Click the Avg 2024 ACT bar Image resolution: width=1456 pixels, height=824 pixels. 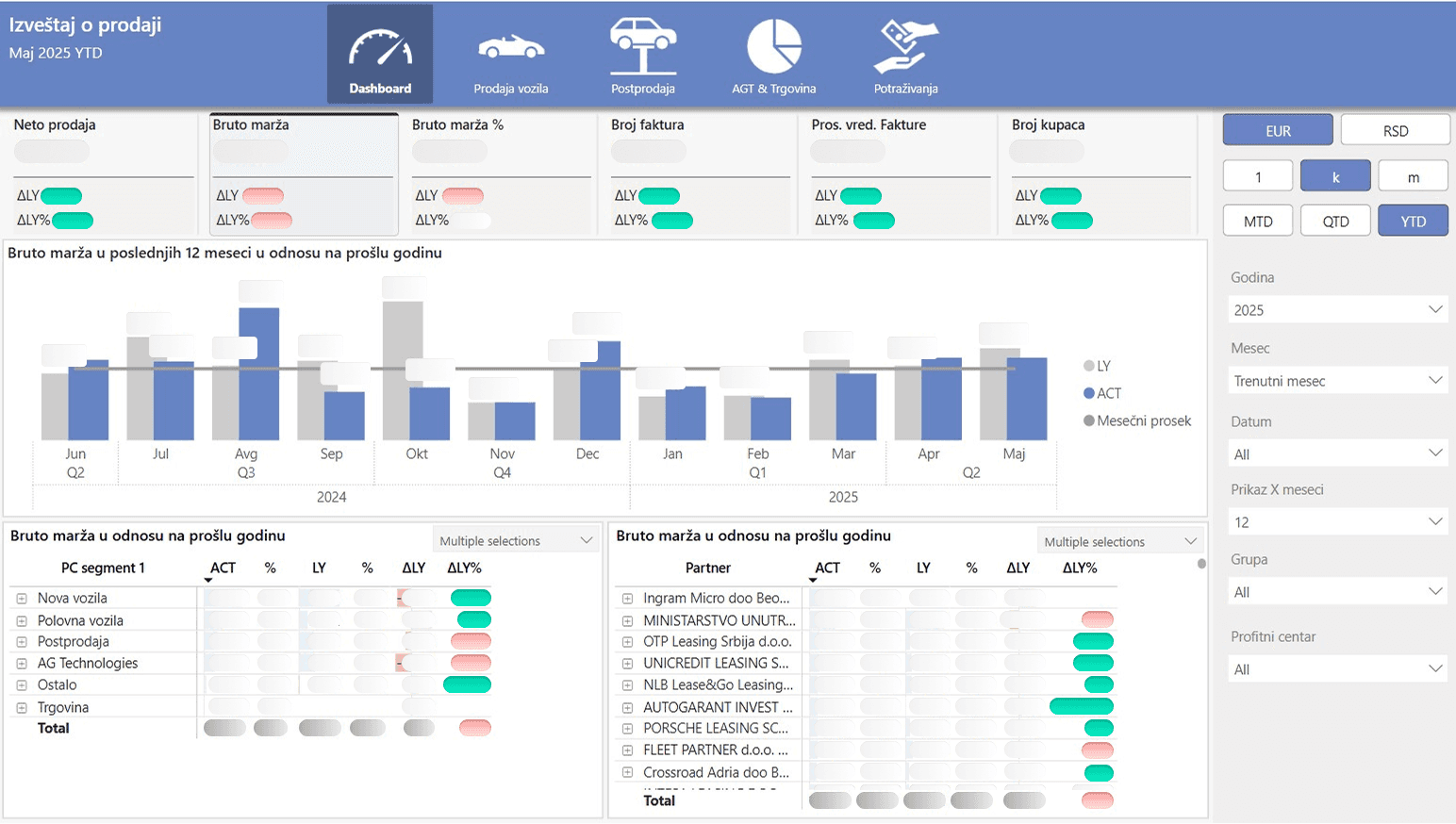pos(259,373)
